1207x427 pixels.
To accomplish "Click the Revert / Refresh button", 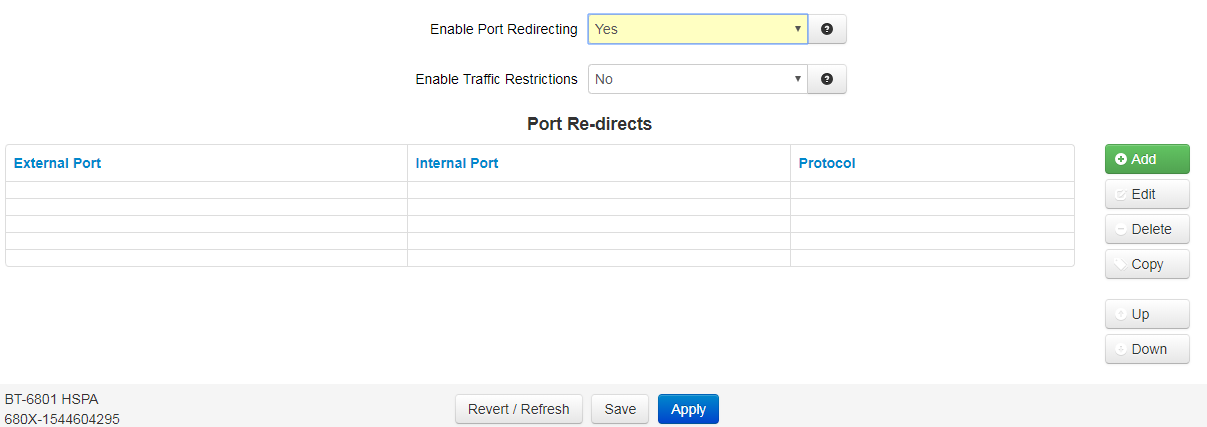I will [x=519, y=409].
